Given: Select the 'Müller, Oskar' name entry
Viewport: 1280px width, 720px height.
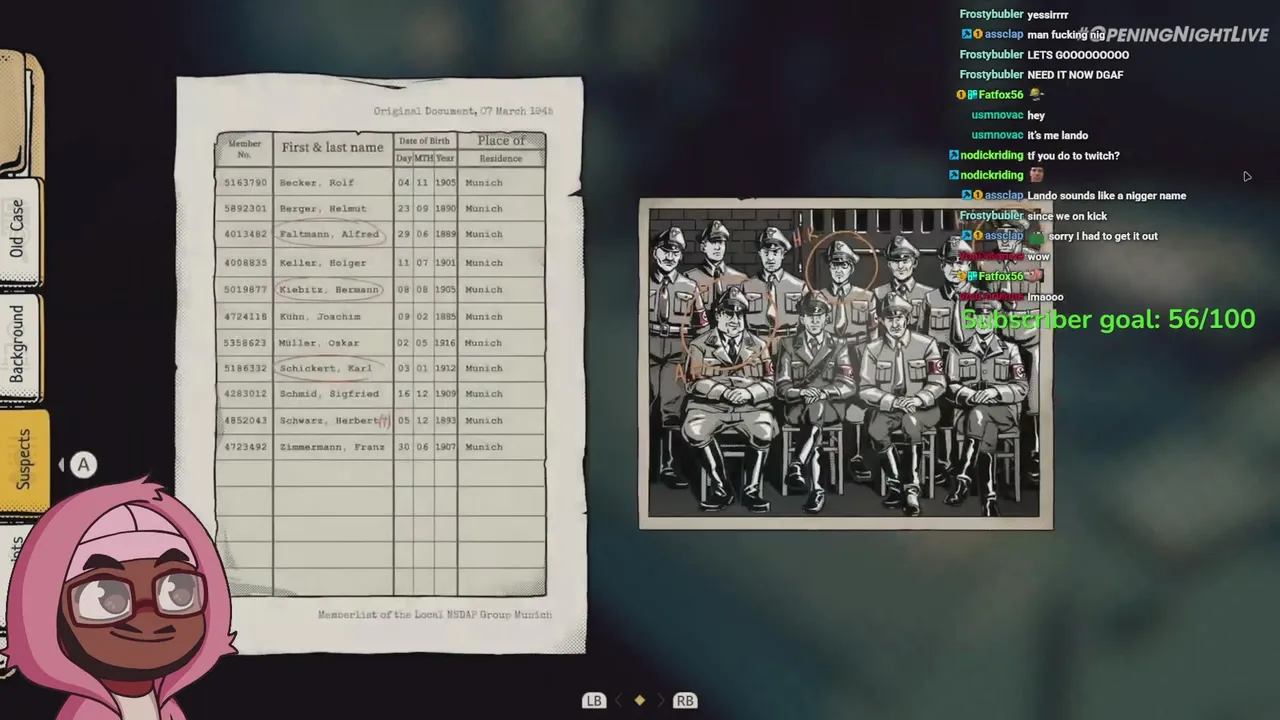Looking at the screenshot, I should click(x=319, y=343).
